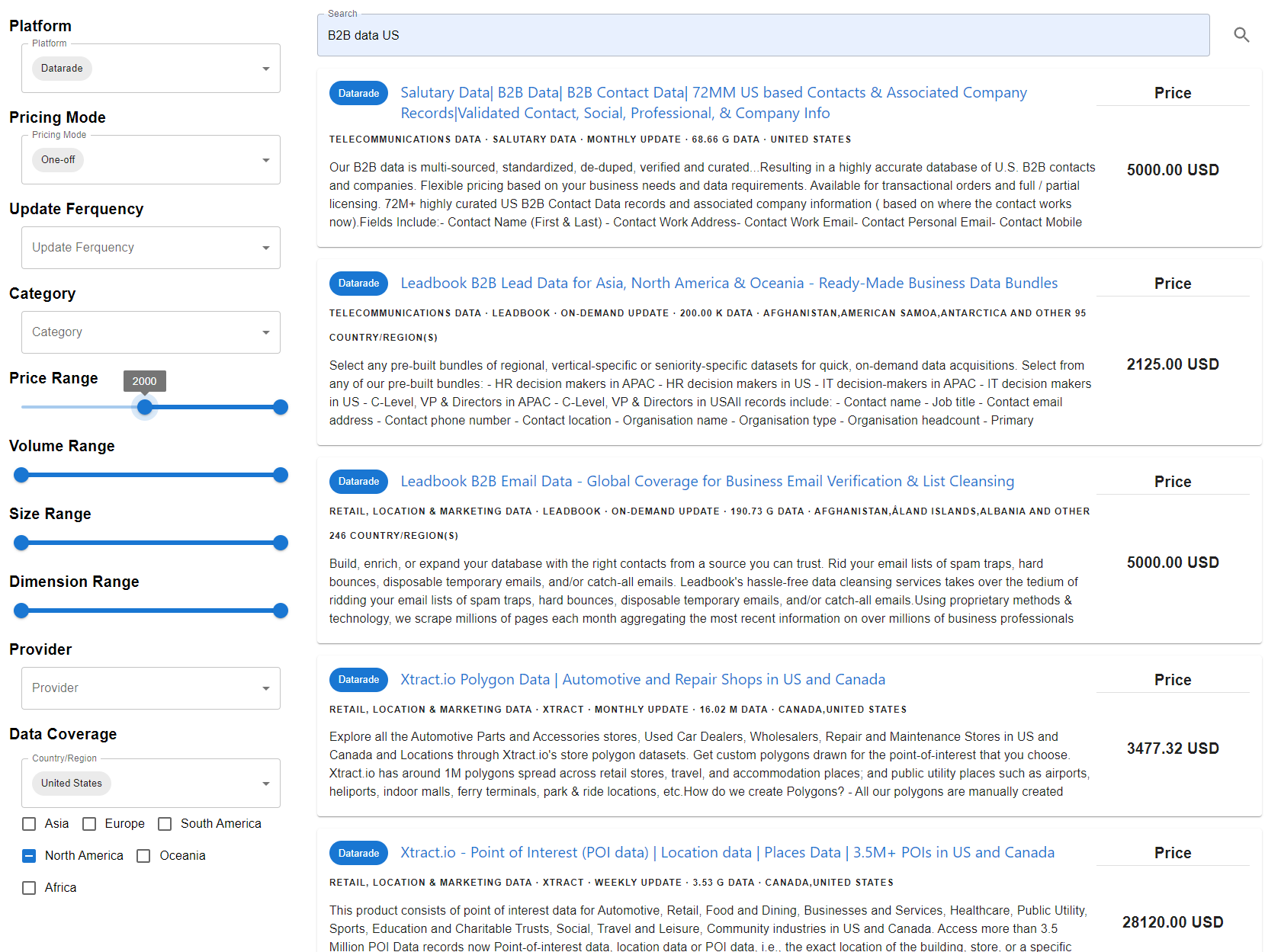Click the 5000.00 USD price on Leadbook Email result

(1173, 563)
